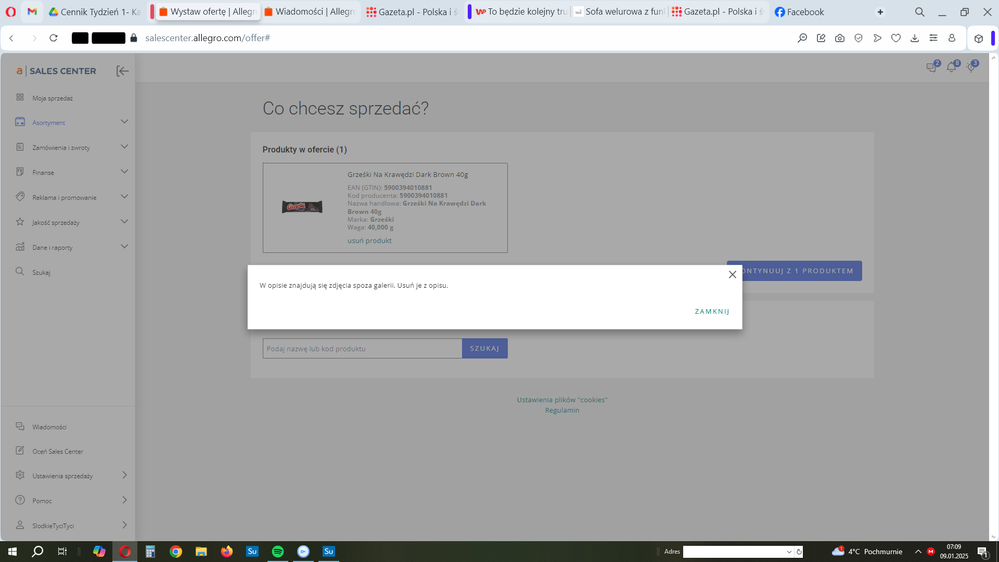Open Spotify from the taskbar
The height and width of the screenshot is (562, 999).
point(278,552)
